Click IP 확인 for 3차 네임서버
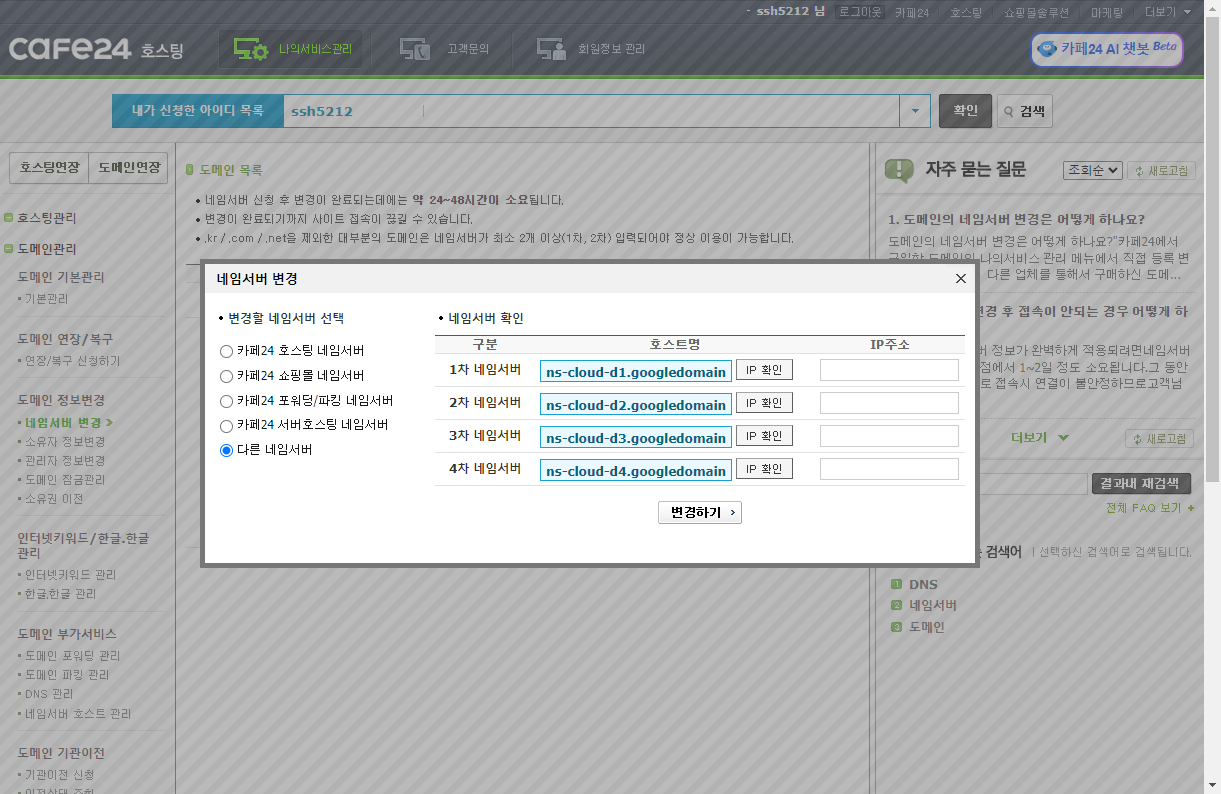1221x794 pixels. tap(764, 436)
